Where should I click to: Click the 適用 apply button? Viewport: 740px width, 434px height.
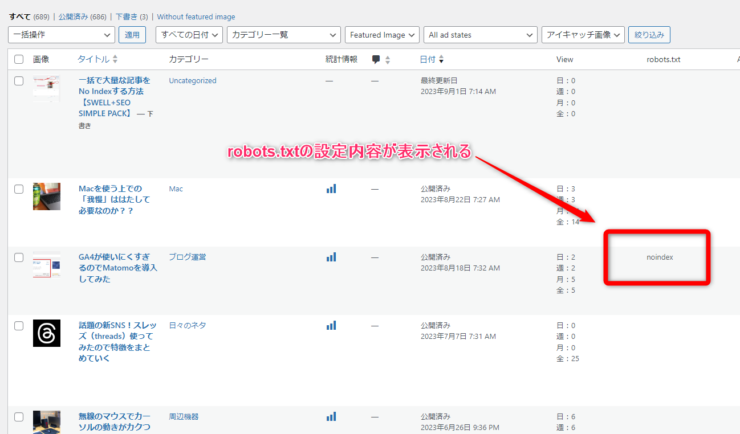(x=132, y=35)
